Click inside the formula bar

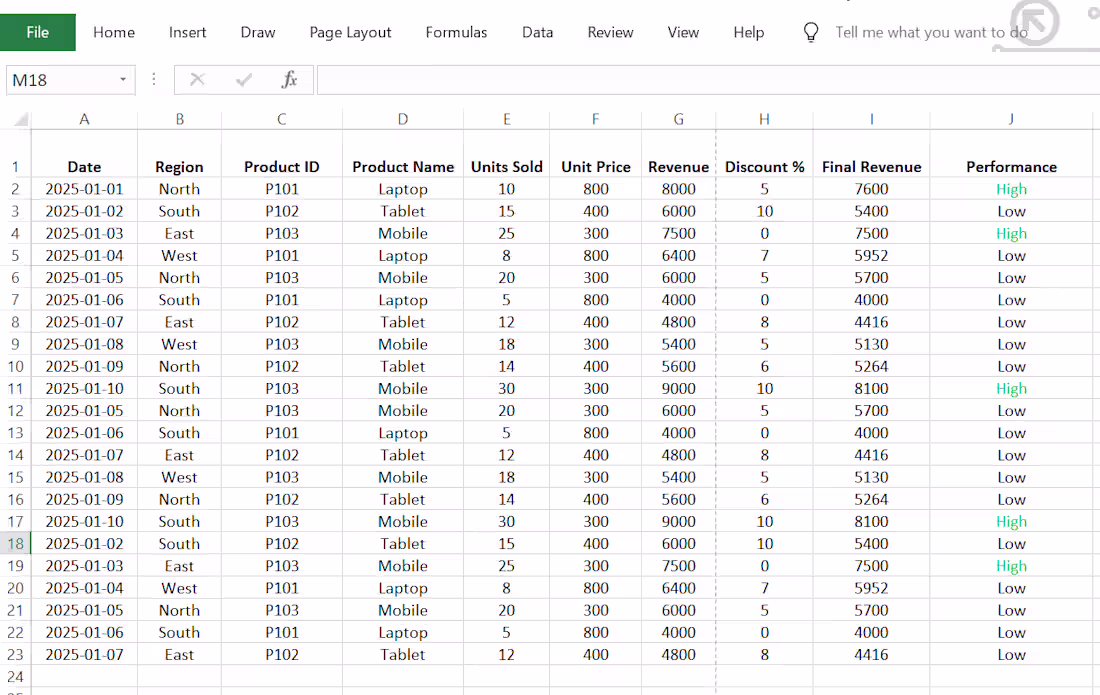tap(709, 80)
